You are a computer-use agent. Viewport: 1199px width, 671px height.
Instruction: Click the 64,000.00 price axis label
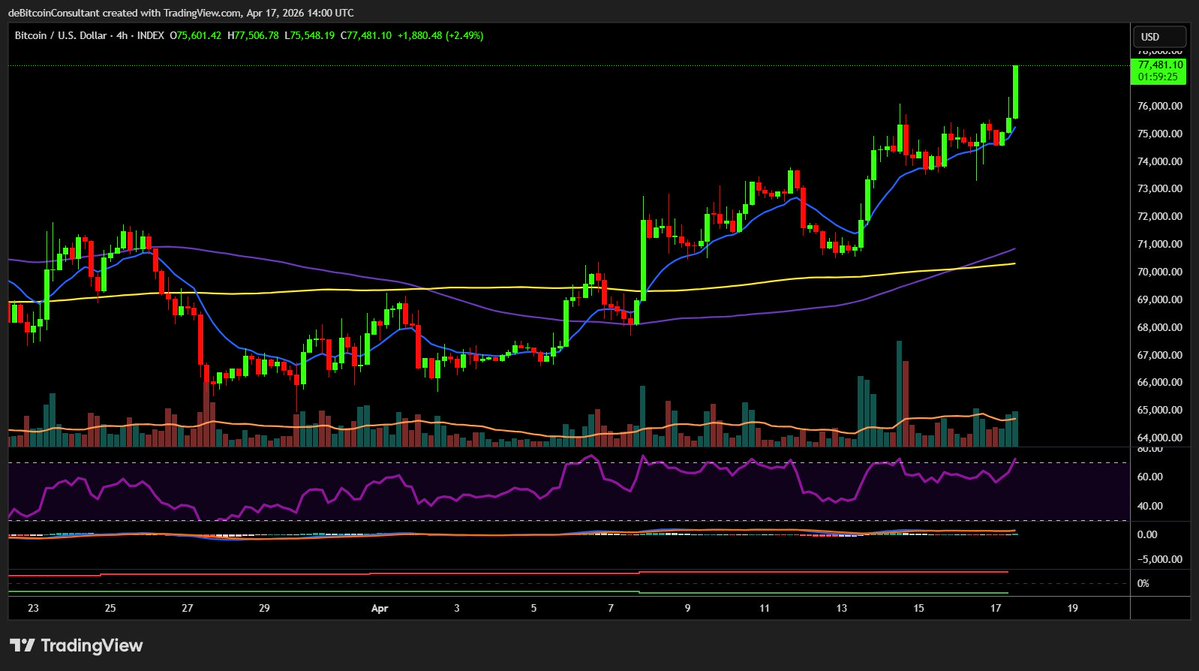1160,438
